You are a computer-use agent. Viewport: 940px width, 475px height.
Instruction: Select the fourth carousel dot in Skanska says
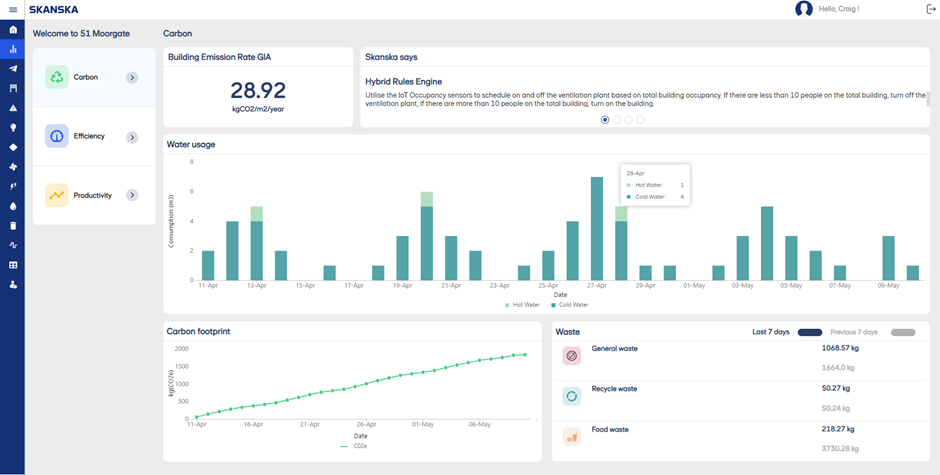(640, 120)
